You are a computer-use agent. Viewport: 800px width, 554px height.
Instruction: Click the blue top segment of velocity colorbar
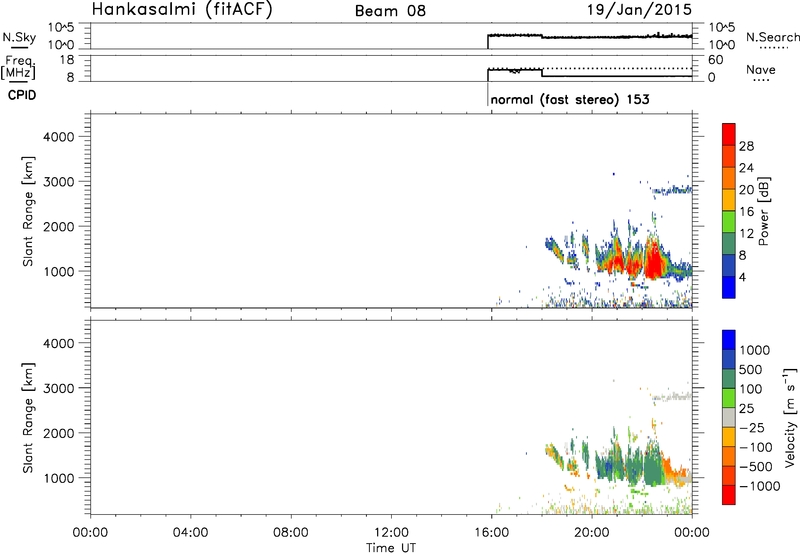729,340
